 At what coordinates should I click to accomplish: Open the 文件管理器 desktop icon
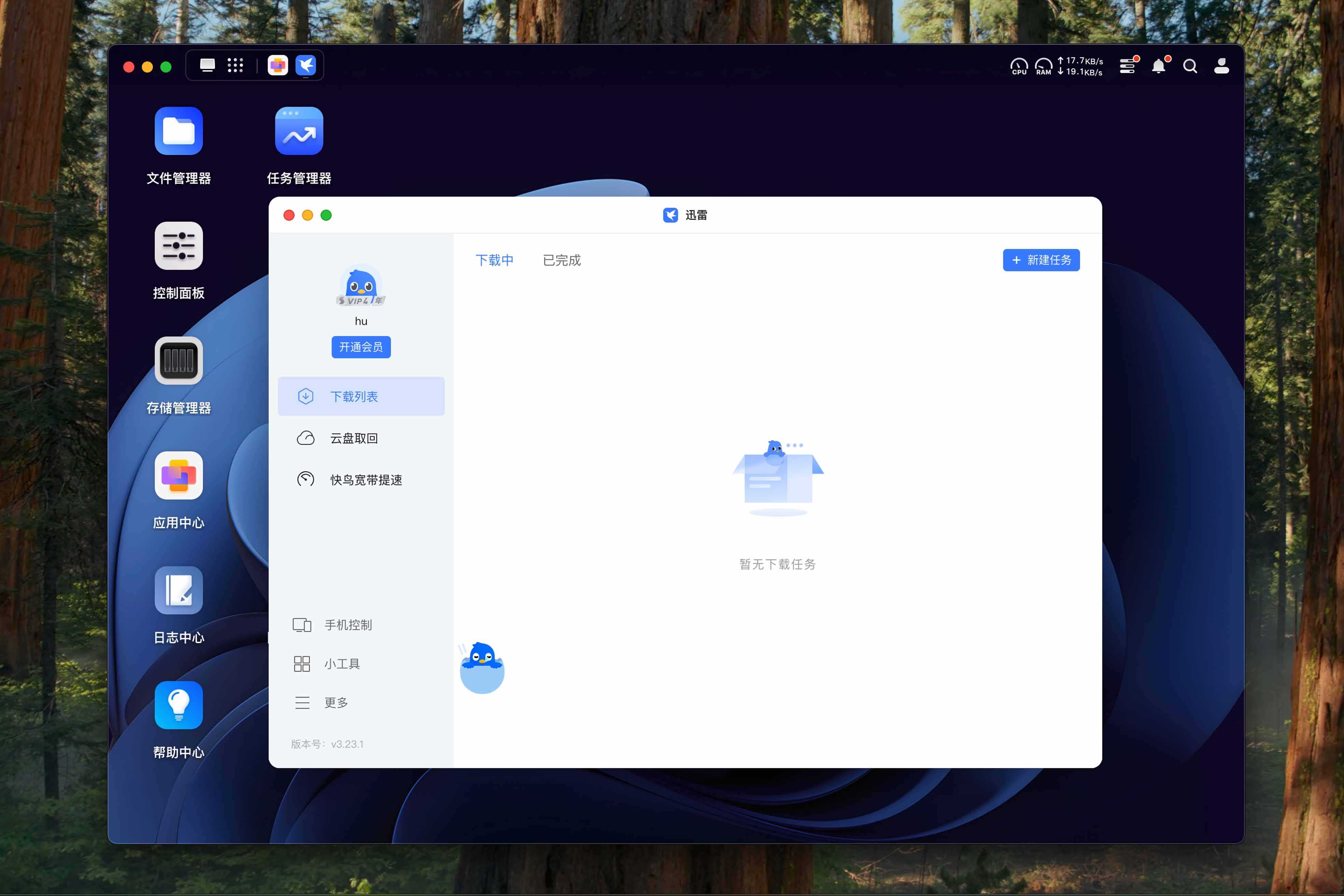pyautogui.click(x=178, y=131)
